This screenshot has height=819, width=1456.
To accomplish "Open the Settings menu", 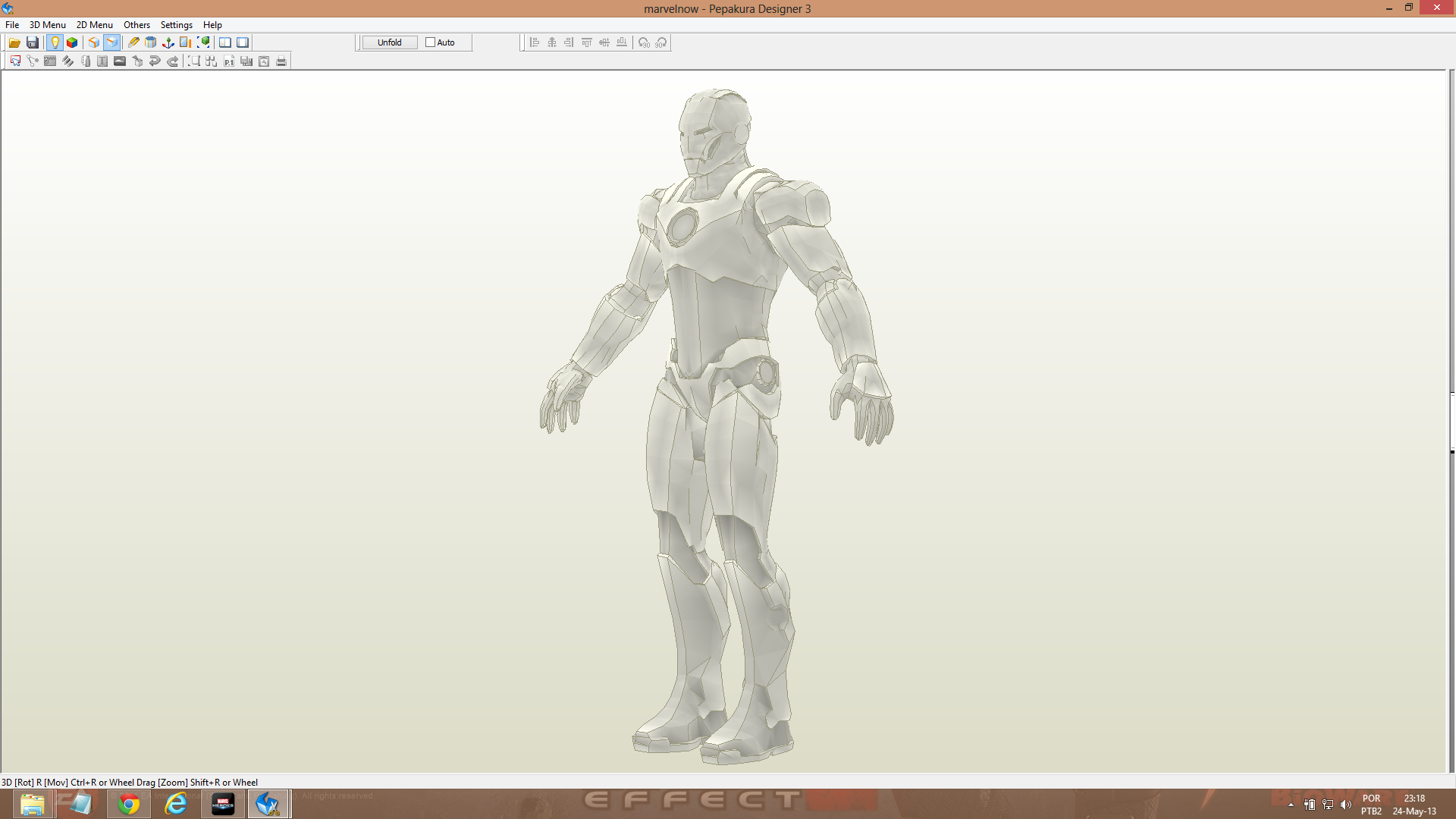I will [177, 25].
